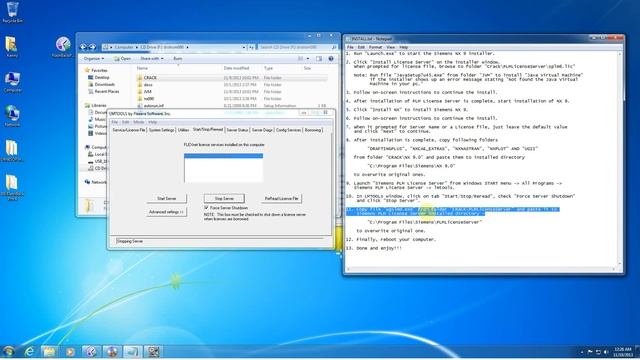Screen dimensions: 640x360
Task: Click Notepad vertical scrollbar
Action: (x=621, y=158)
